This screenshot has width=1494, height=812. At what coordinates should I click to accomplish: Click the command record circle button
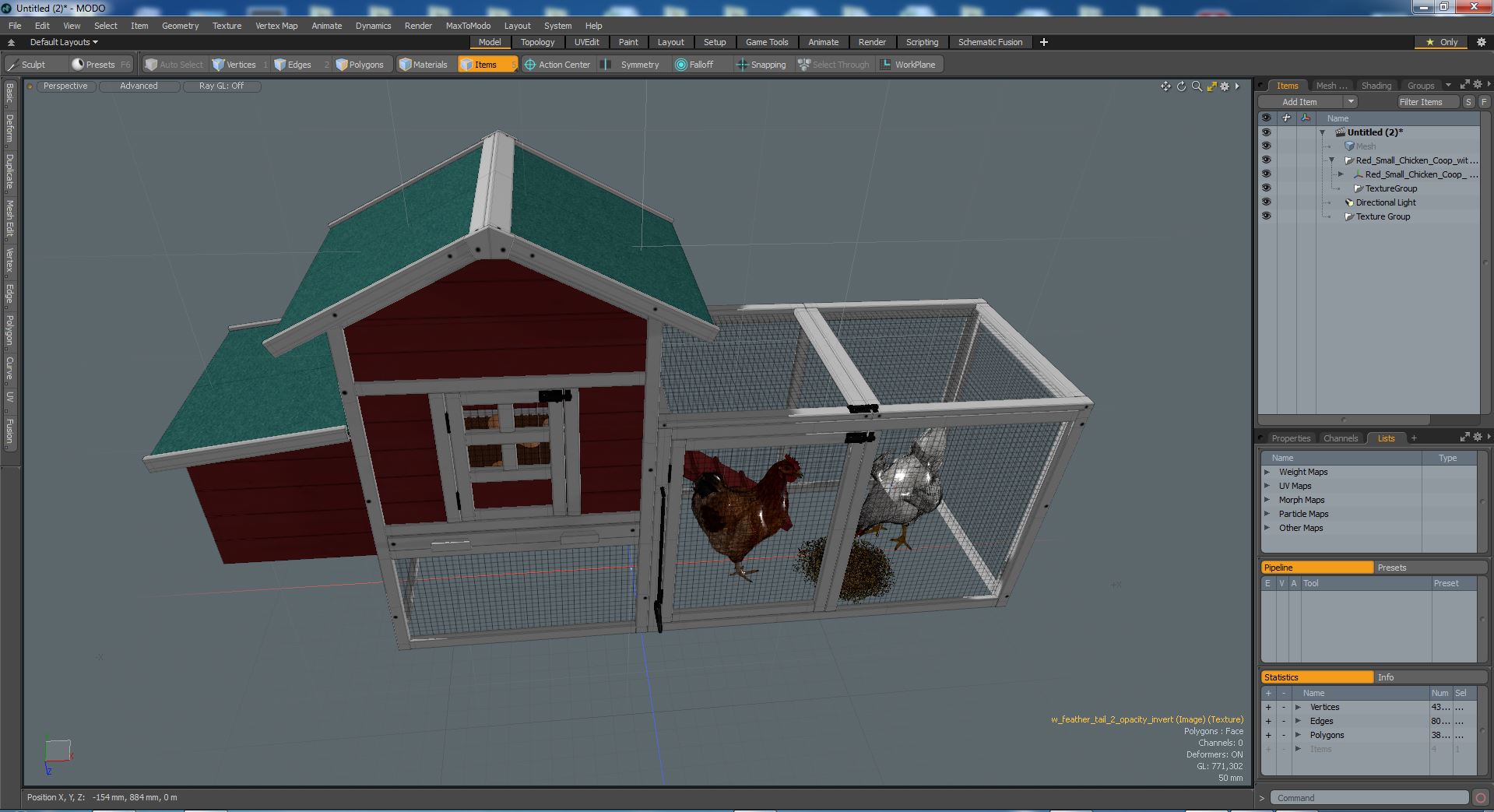tap(1481, 798)
